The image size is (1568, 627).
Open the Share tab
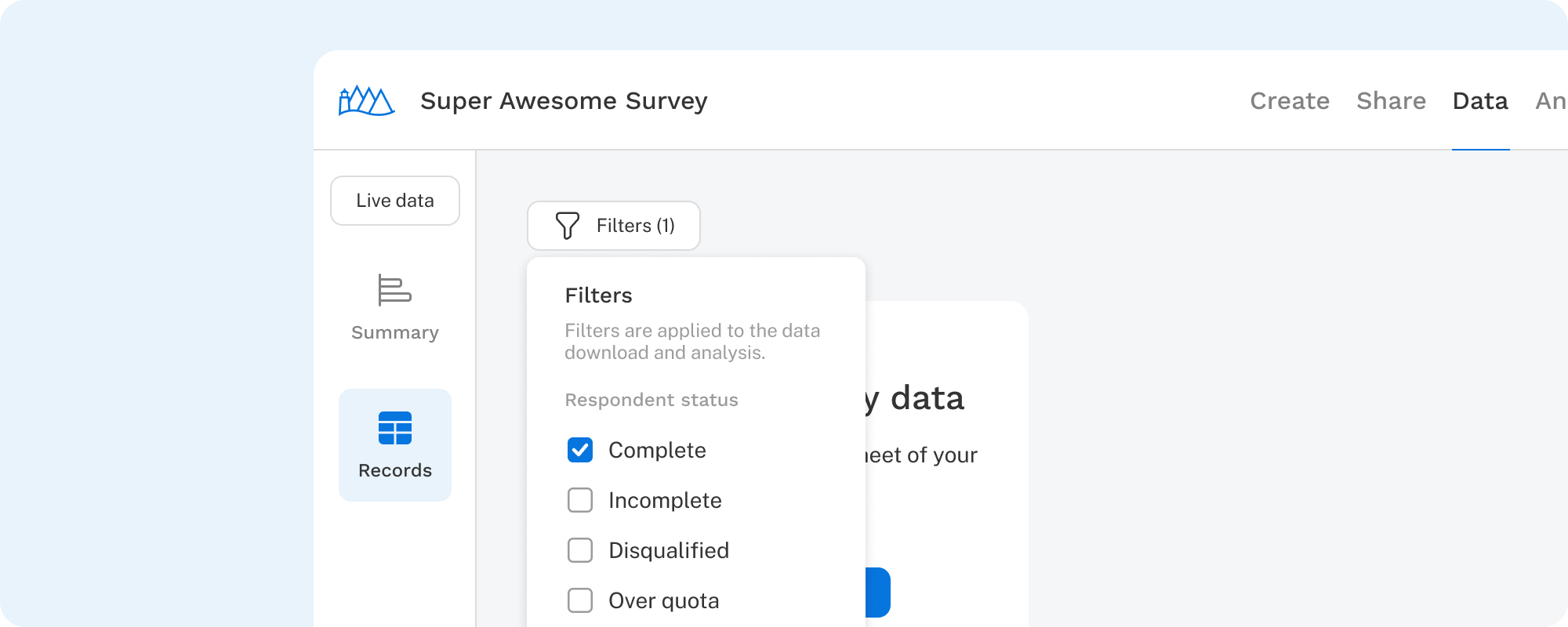pyautogui.click(x=1391, y=101)
